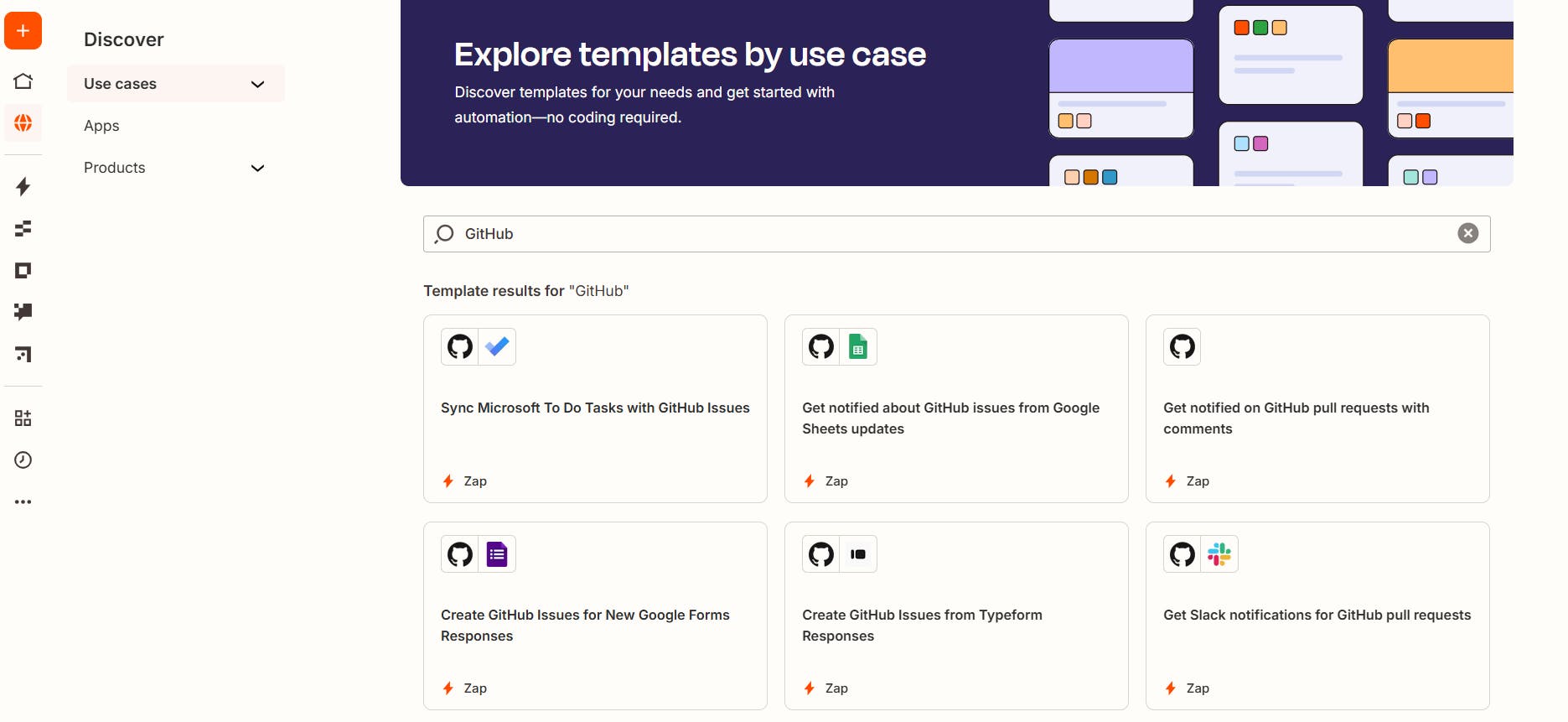1568x722 pixels.
Task: Click GitHub icon on Google Sheets card
Action: point(821,346)
